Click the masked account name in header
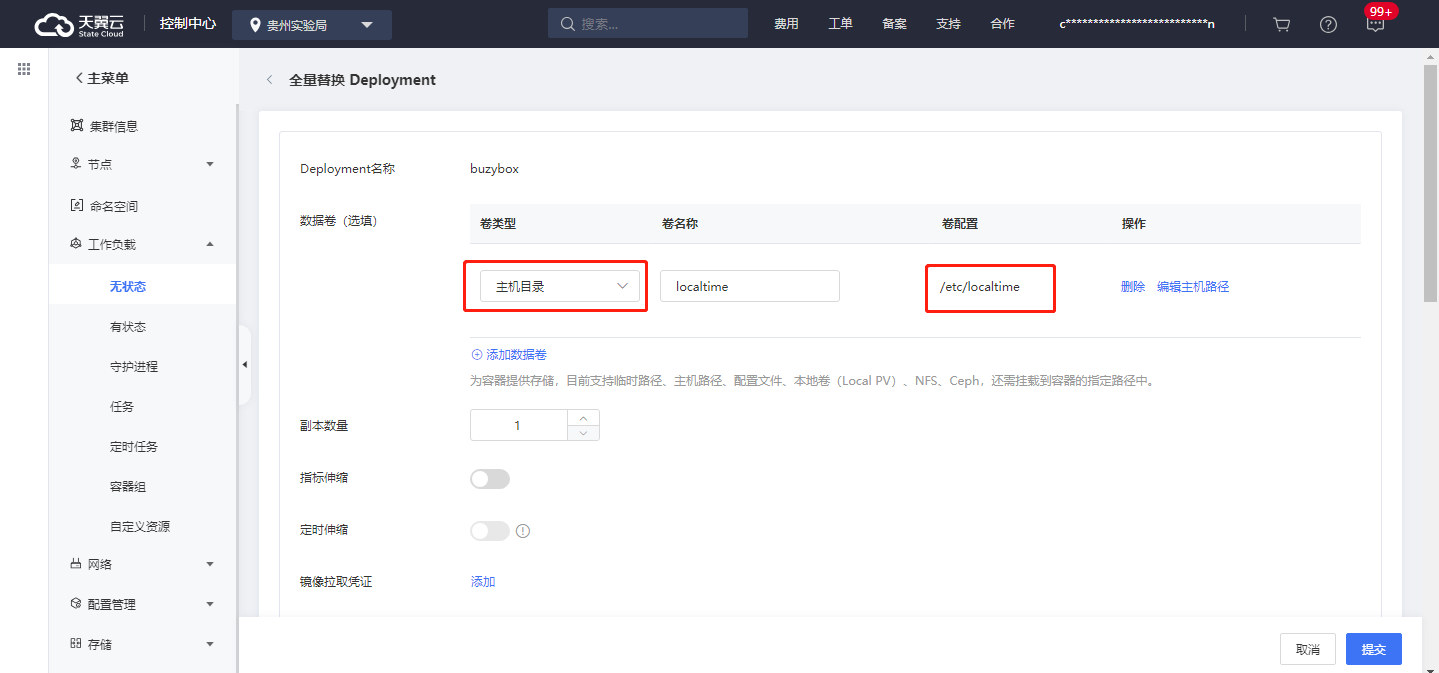This screenshot has width=1439, height=673. tap(1137, 24)
